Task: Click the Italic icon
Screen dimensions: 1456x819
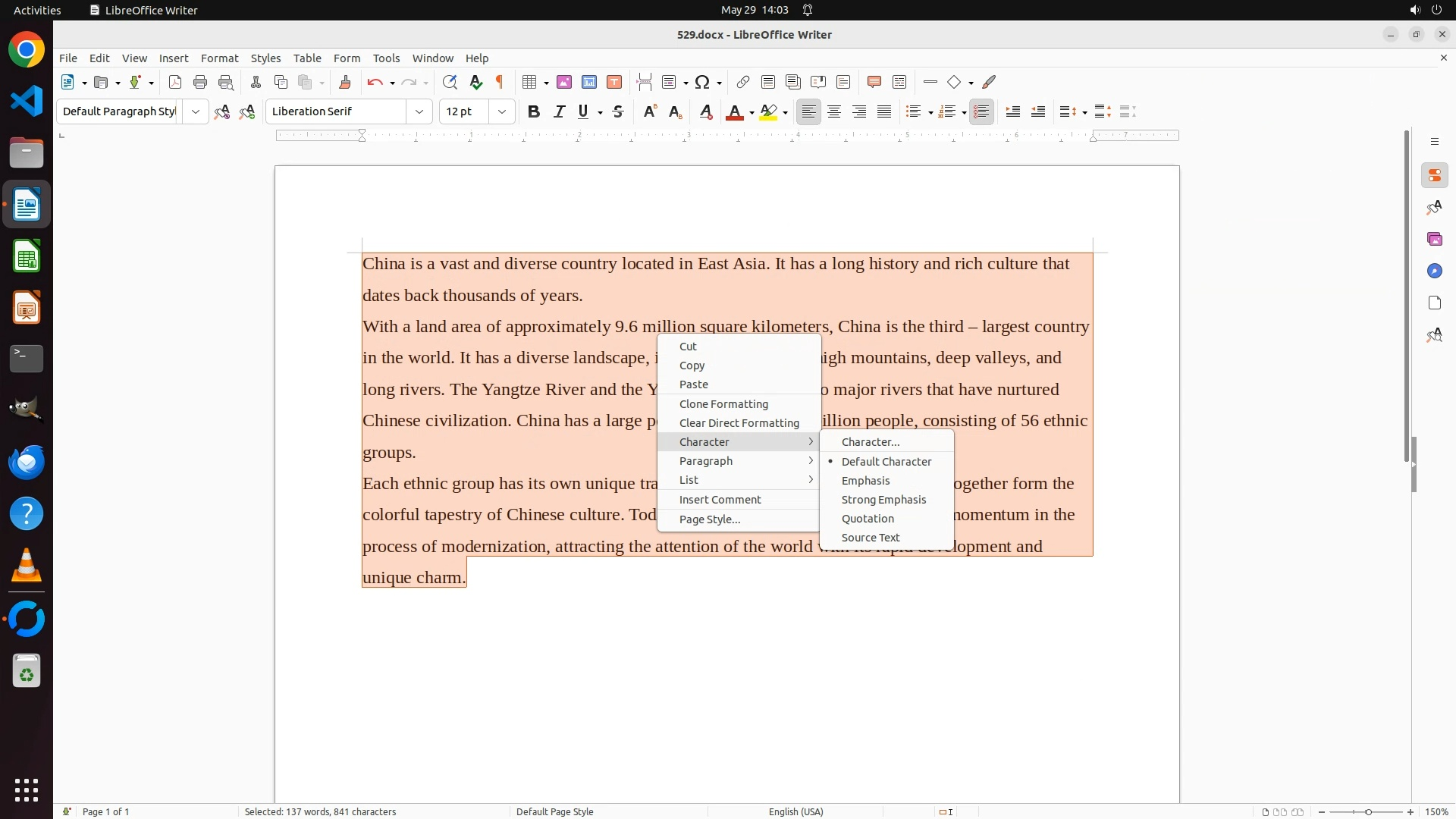Action: coord(559,111)
